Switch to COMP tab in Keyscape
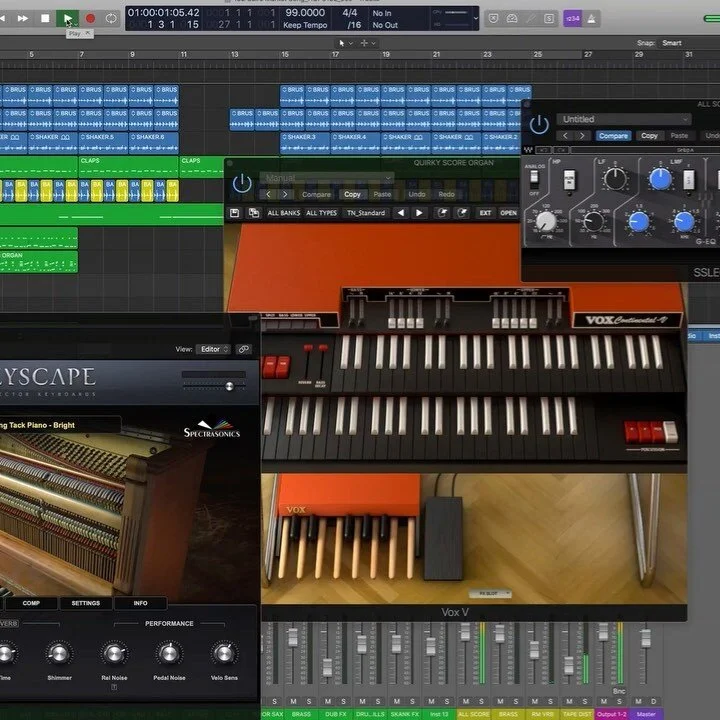 (x=31, y=603)
